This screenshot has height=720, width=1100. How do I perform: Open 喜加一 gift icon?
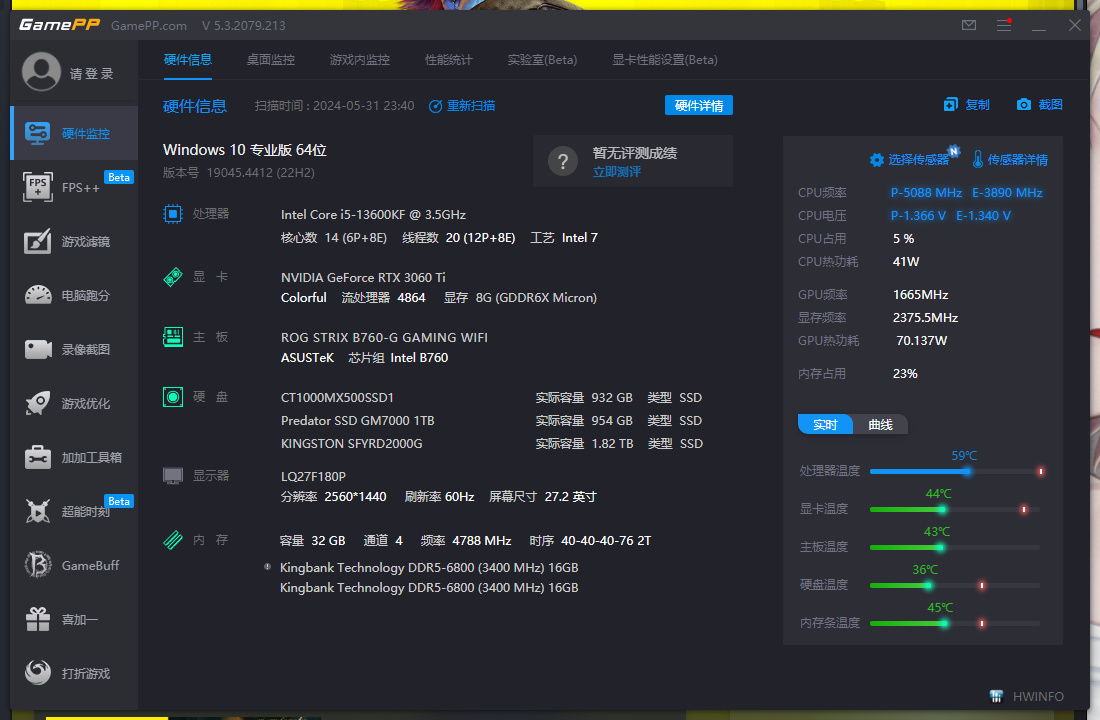tap(38, 619)
